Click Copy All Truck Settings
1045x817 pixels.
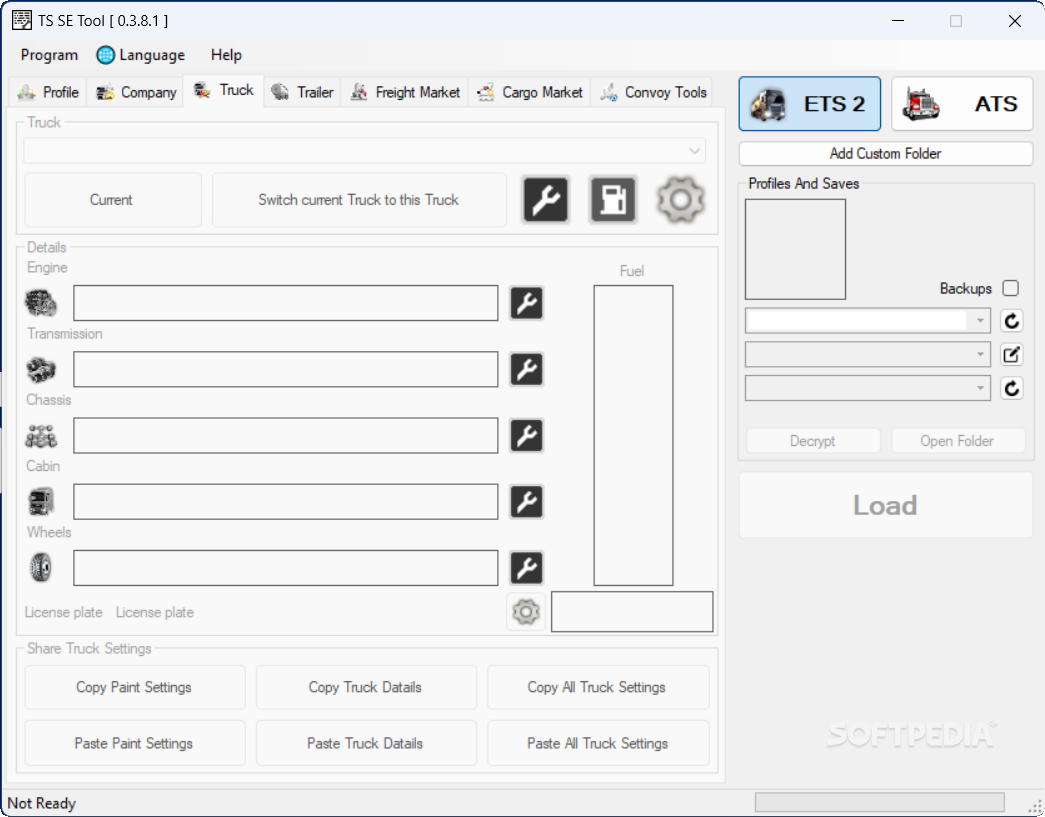pos(598,687)
